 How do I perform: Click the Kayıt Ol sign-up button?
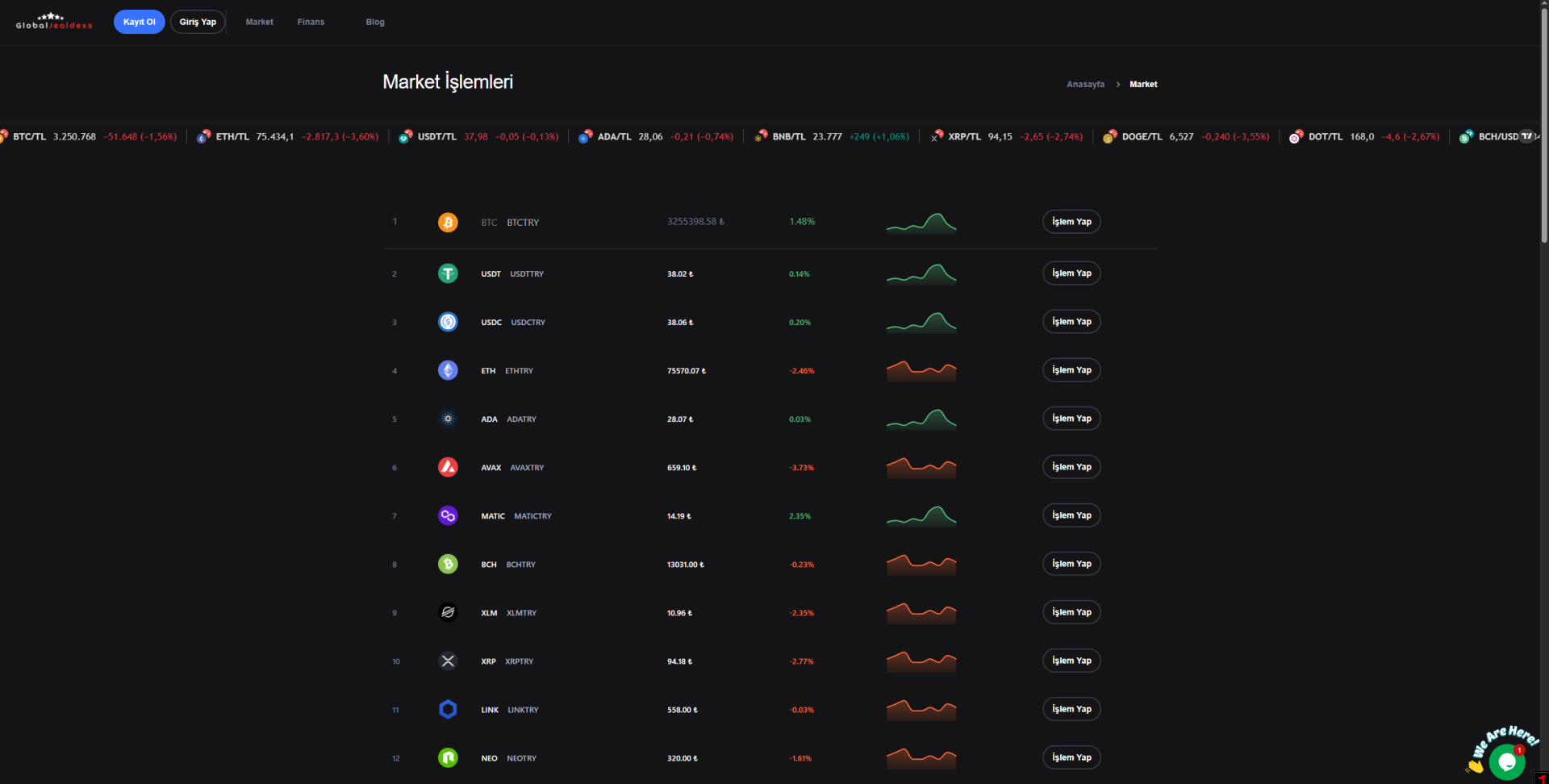139,22
